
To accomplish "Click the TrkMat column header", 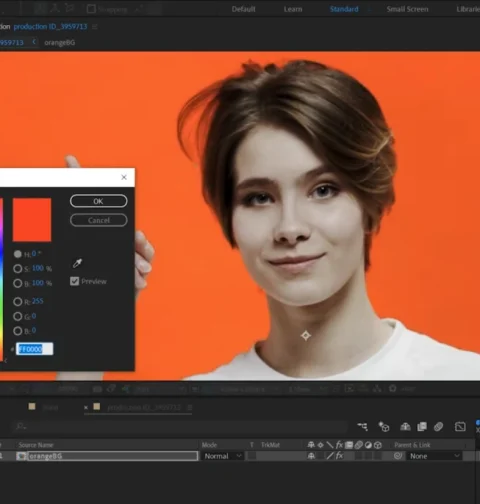I will coord(270,445).
